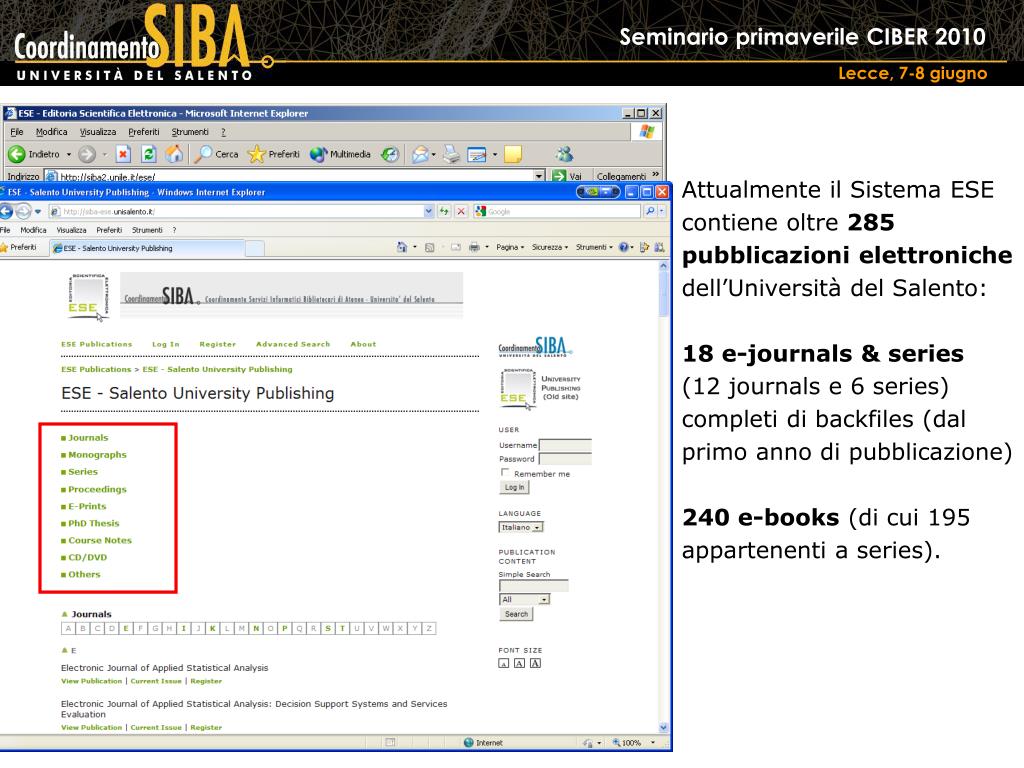This screenshot has width=1024, height=768.
Task: Click Username input field
Action: [x=565, y=445]
